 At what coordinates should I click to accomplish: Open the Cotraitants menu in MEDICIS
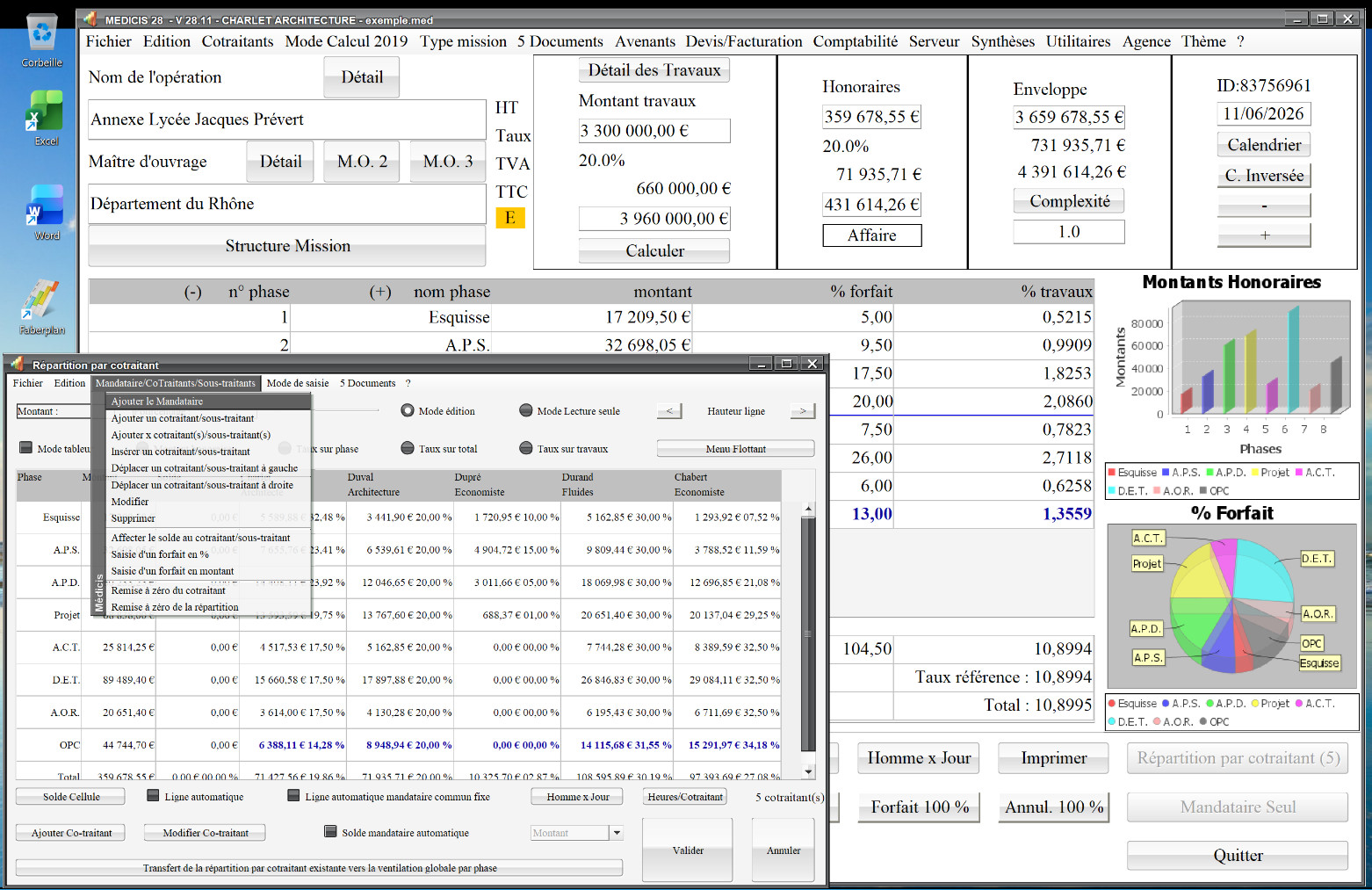coord(237,41)
